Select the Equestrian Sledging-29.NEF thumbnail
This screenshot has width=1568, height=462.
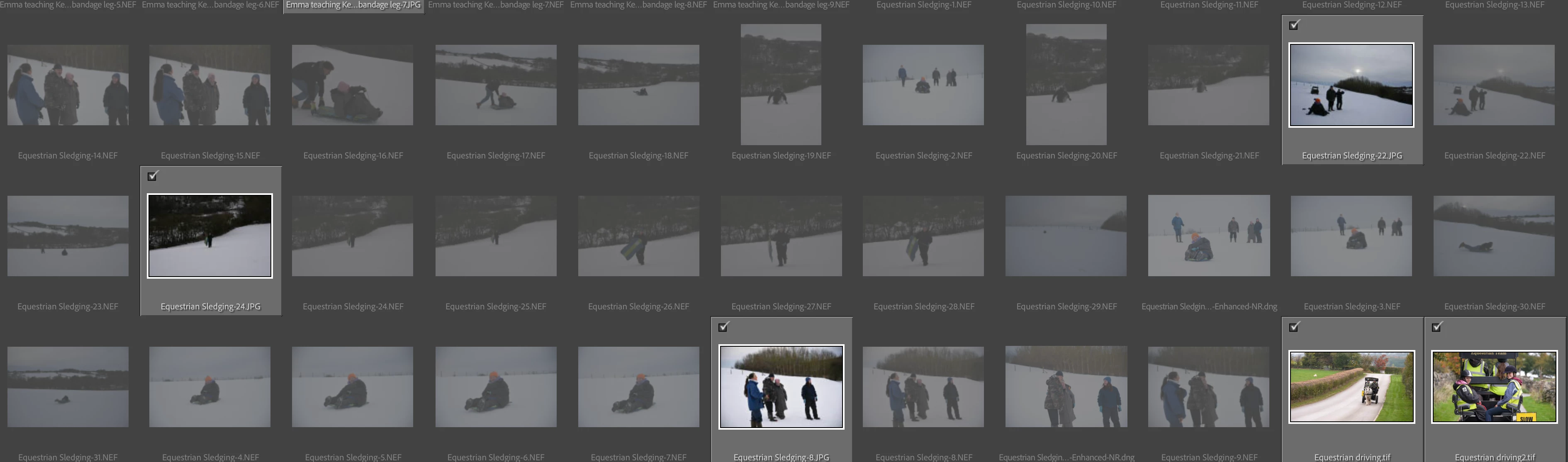[1066, 236]
